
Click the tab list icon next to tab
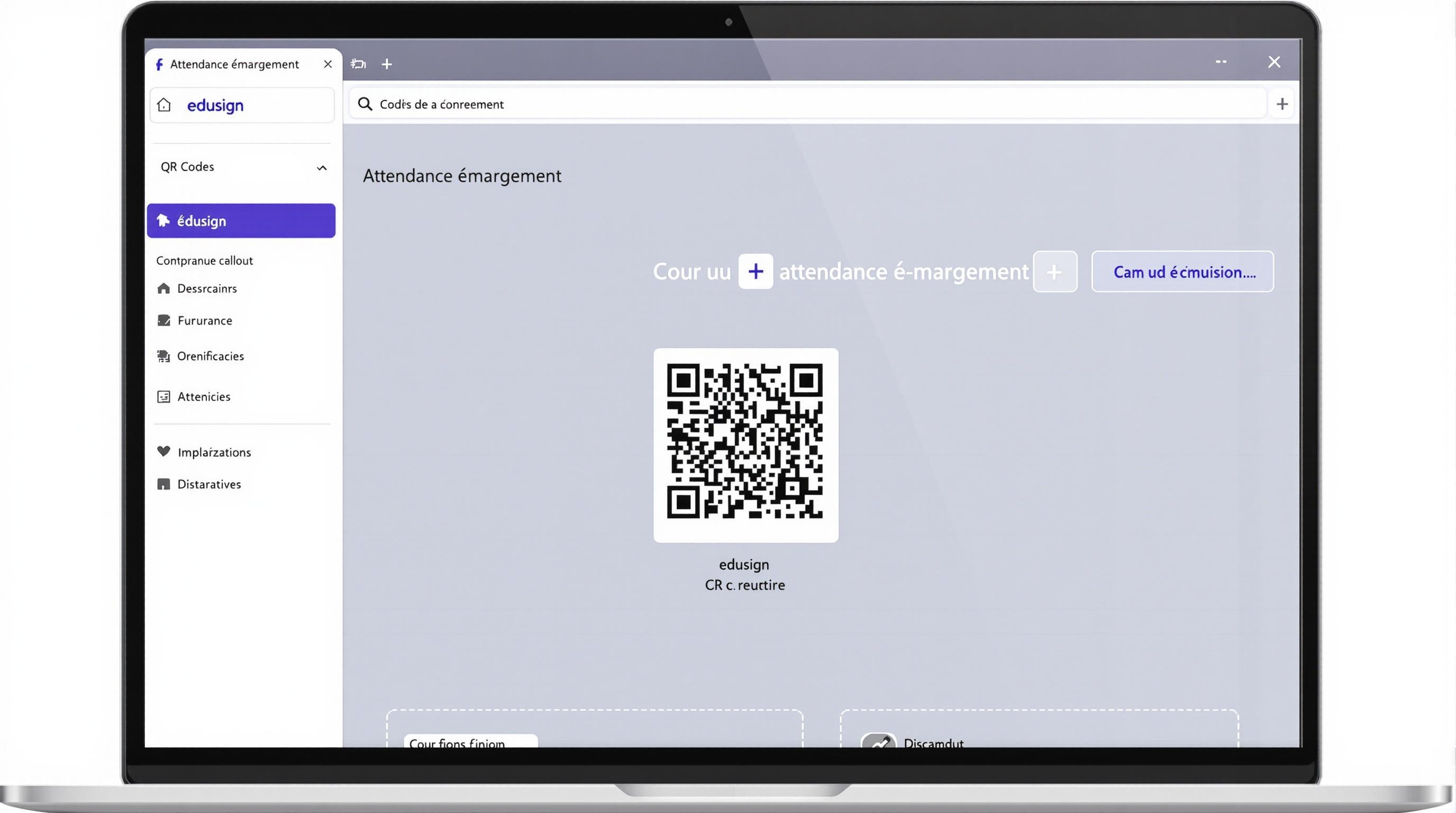358,64
